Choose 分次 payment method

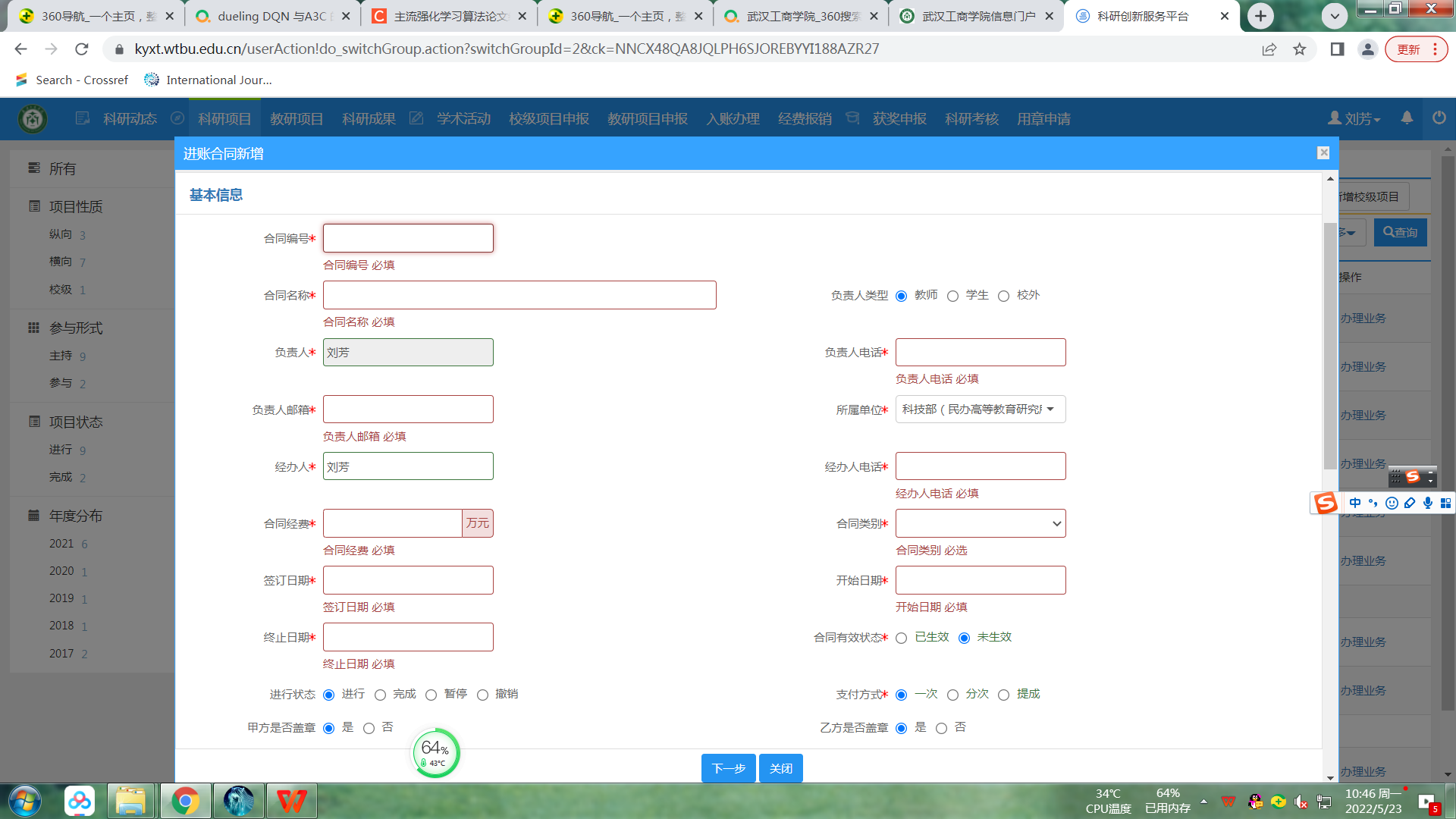point(953,695)
